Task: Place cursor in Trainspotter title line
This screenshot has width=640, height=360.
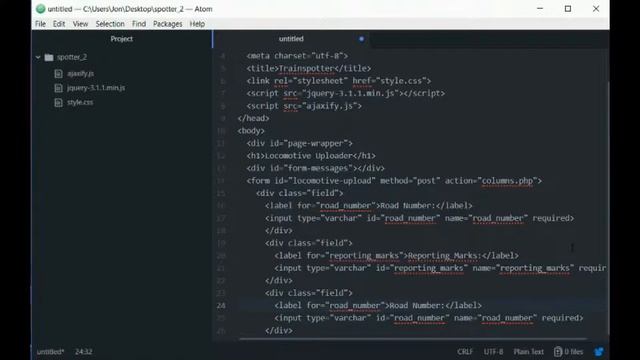Action: [x=309, y=69]
